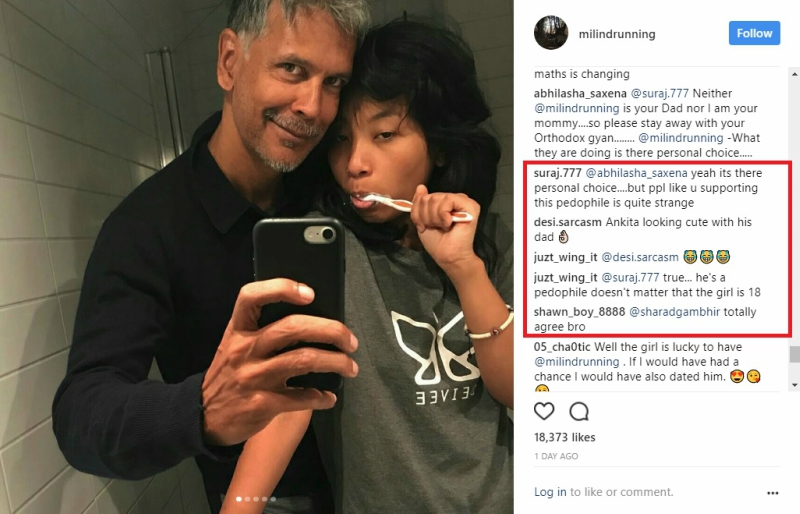Click the comments scrollbar thumb
This screenshot has width=800, height=514.
click(x=795, y=354)
